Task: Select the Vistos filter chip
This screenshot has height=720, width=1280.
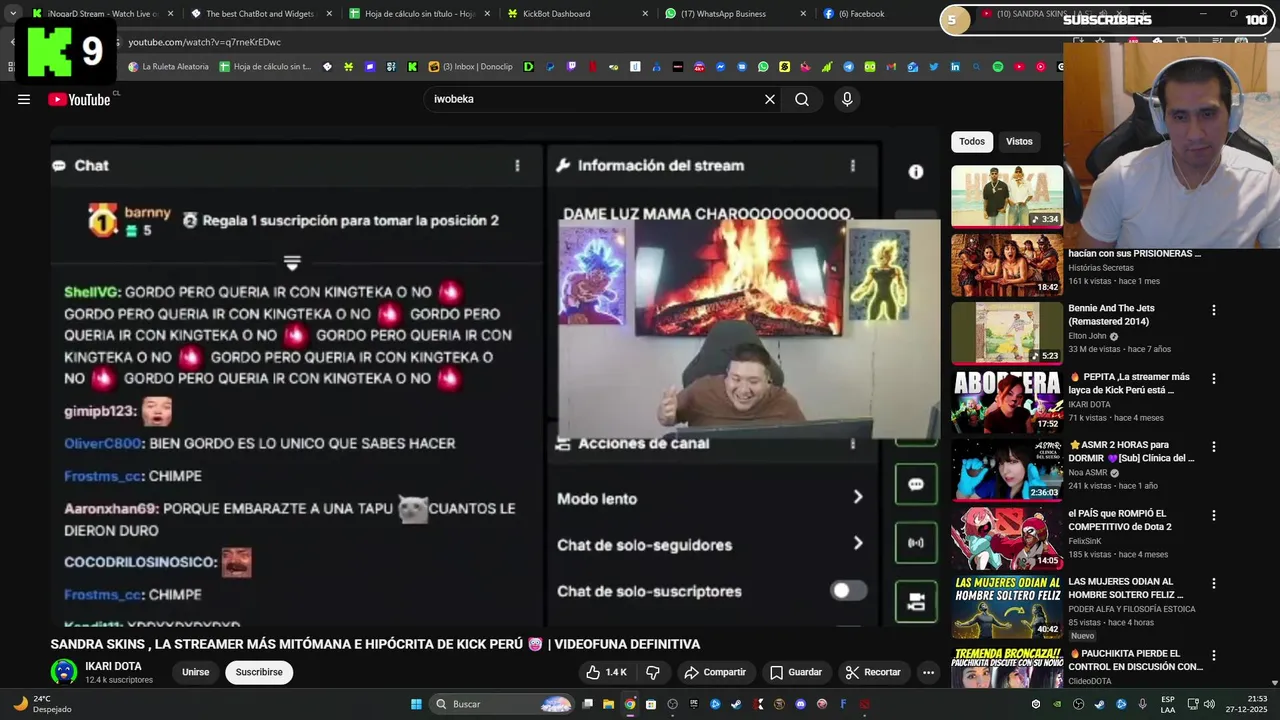Action: coord(1019,142)
